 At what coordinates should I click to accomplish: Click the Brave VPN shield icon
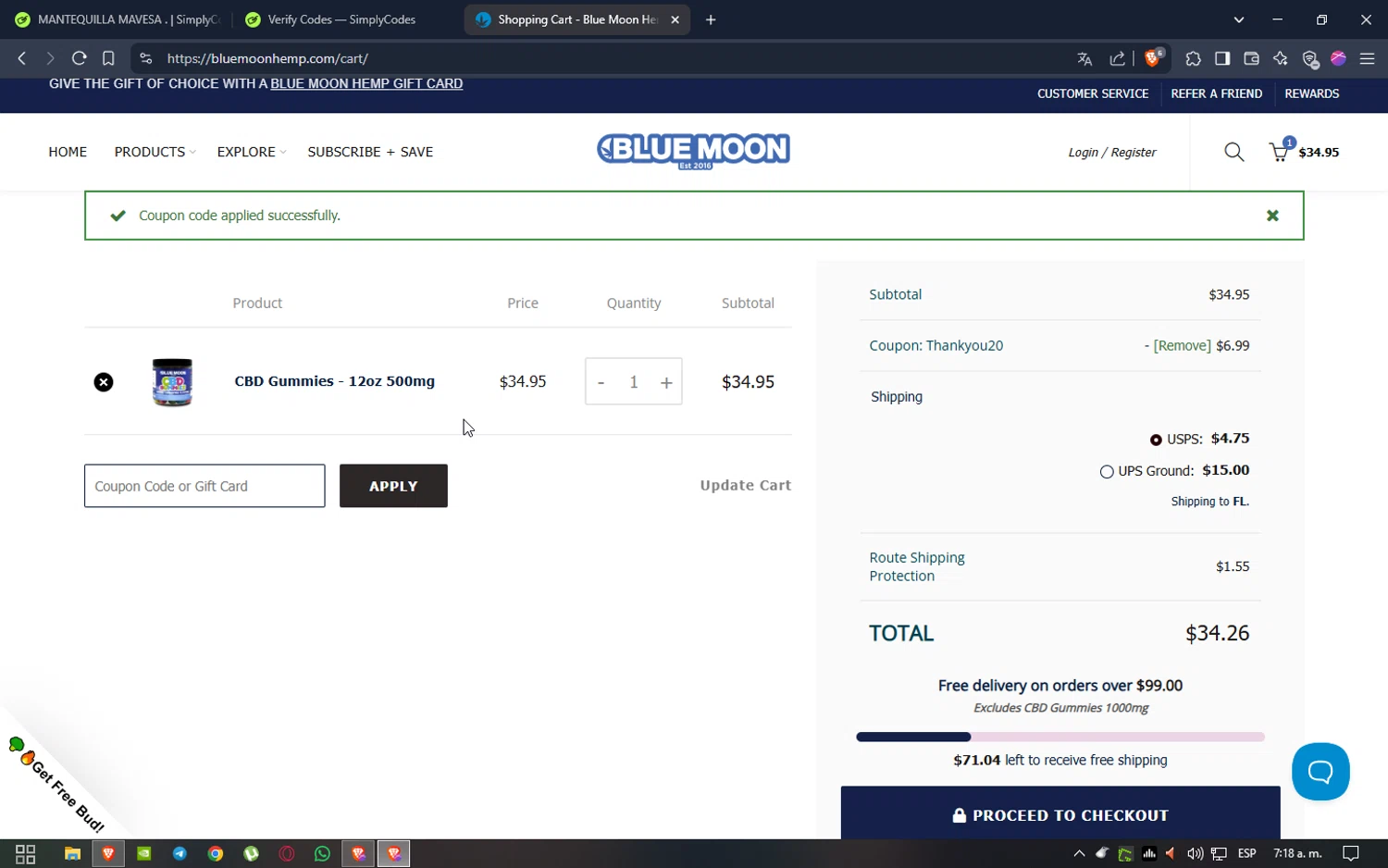click(1309, 58)
